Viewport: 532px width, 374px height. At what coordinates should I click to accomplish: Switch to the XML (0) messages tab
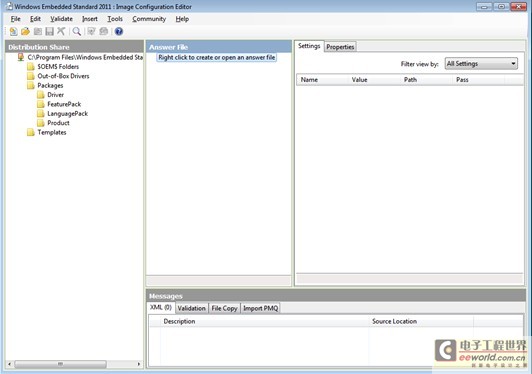(x=161, y=307)
